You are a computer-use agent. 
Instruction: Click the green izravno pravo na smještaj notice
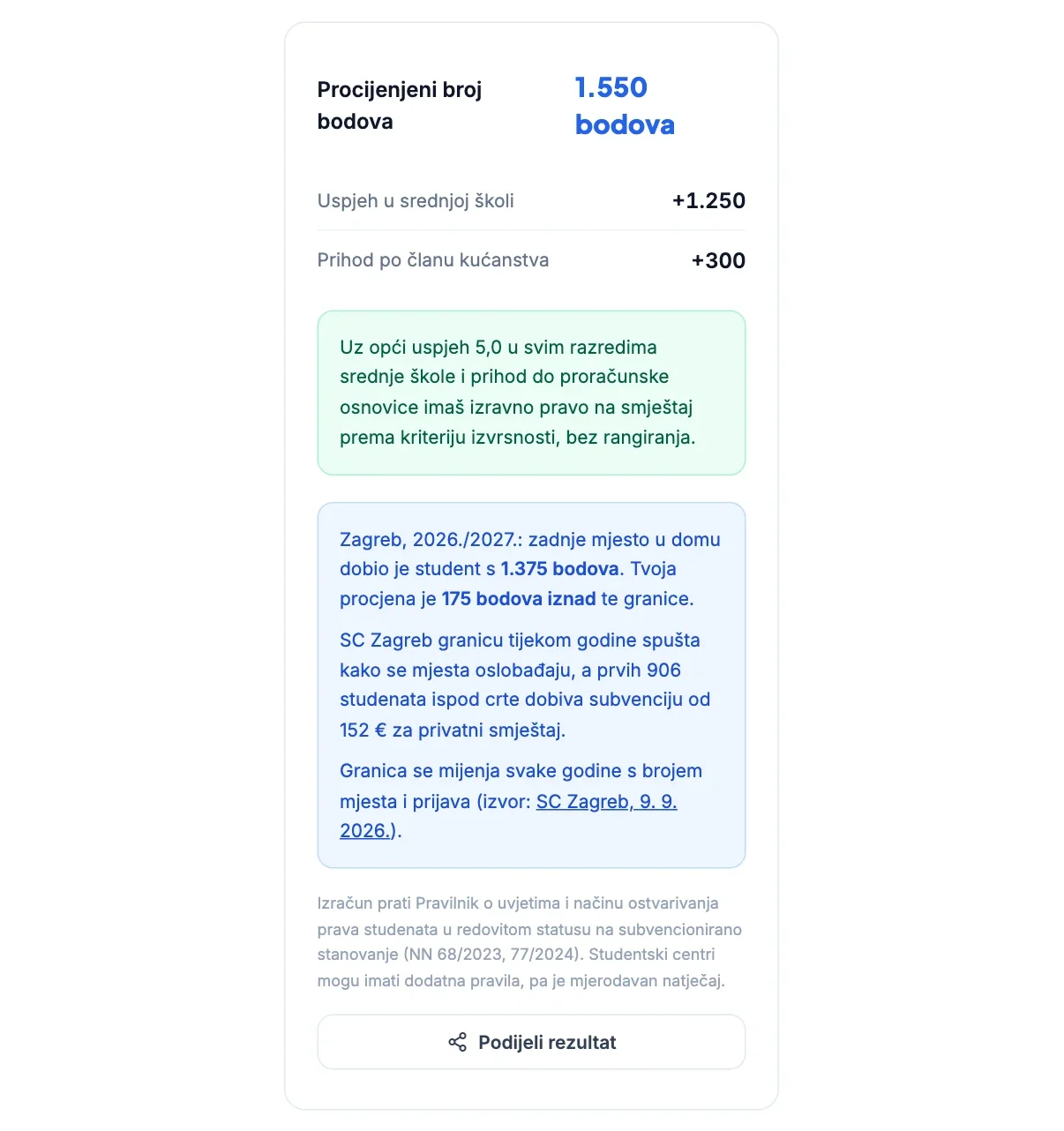point(531,393)
